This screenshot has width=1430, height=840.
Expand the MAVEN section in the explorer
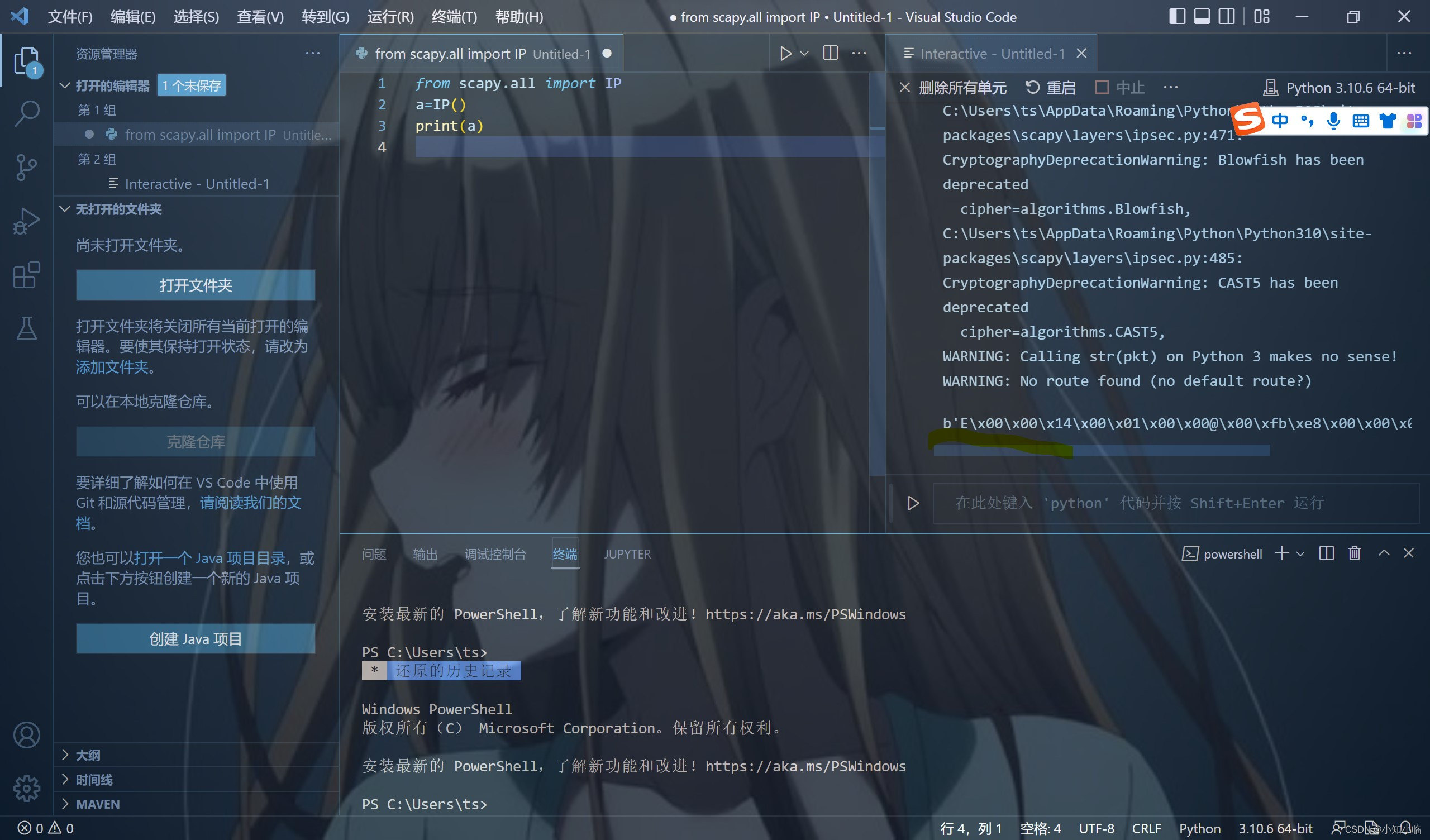pos(97,804)
